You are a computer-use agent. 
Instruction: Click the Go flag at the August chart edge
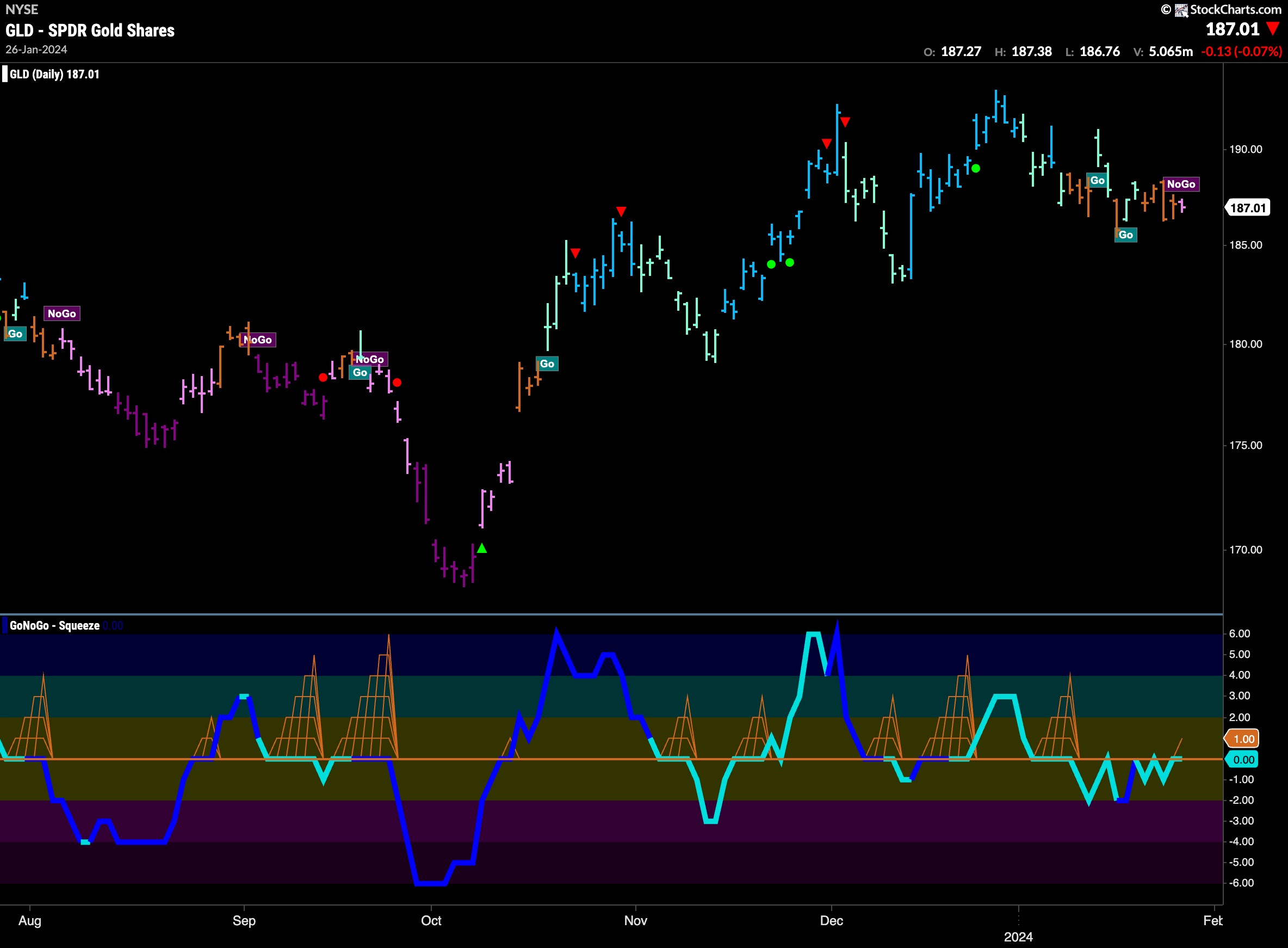15,334
